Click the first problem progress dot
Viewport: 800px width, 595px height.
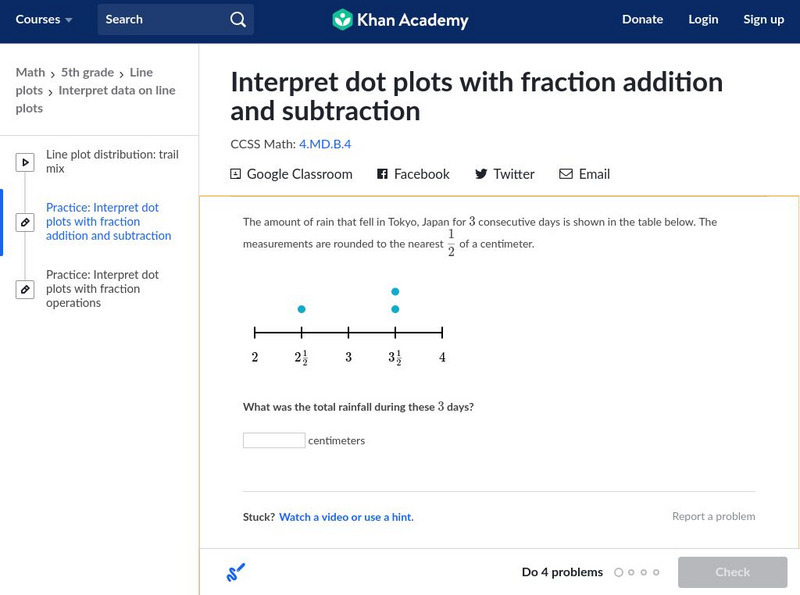pos(619,573)
